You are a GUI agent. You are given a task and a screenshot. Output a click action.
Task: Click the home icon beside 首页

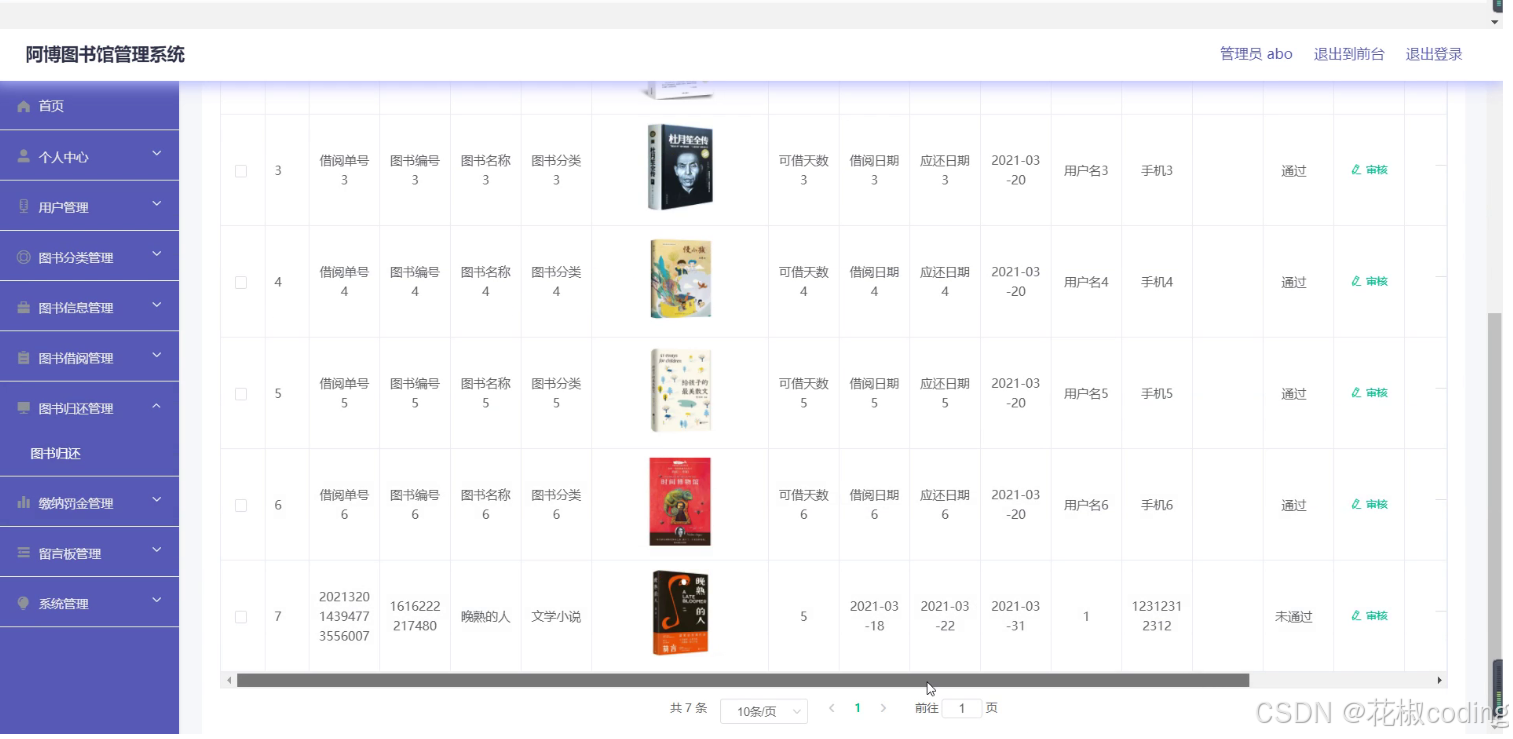pos(24,106)
